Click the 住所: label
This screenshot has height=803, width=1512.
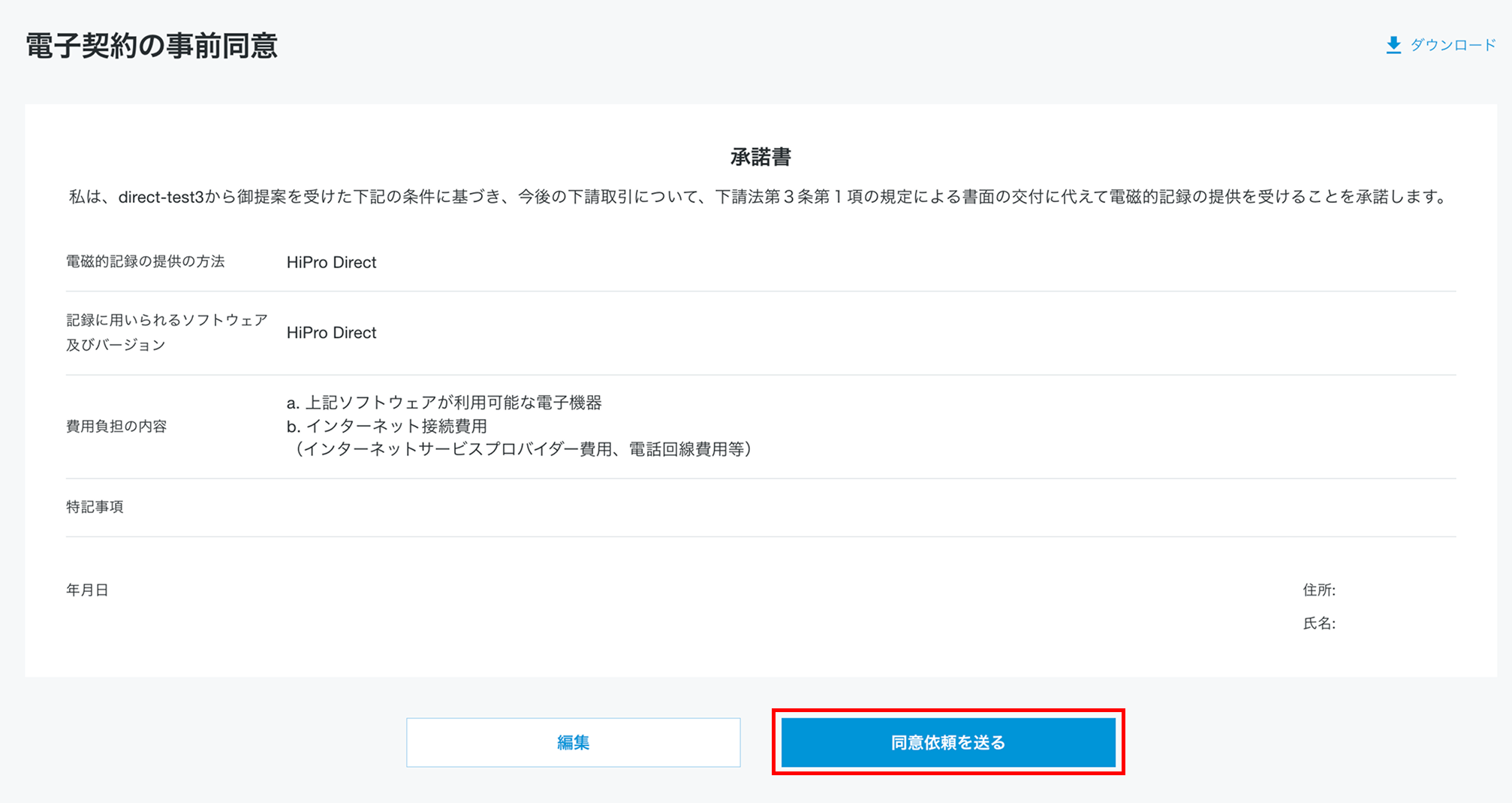[1319, 590]
